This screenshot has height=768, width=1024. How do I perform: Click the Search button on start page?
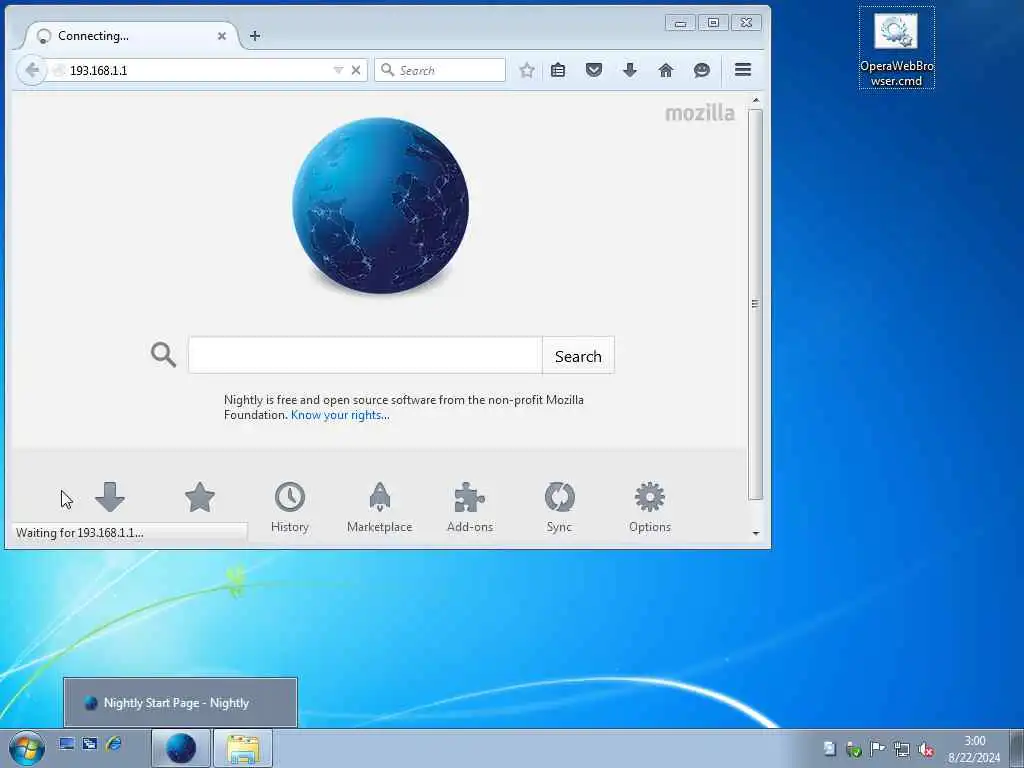click(578, 355)
